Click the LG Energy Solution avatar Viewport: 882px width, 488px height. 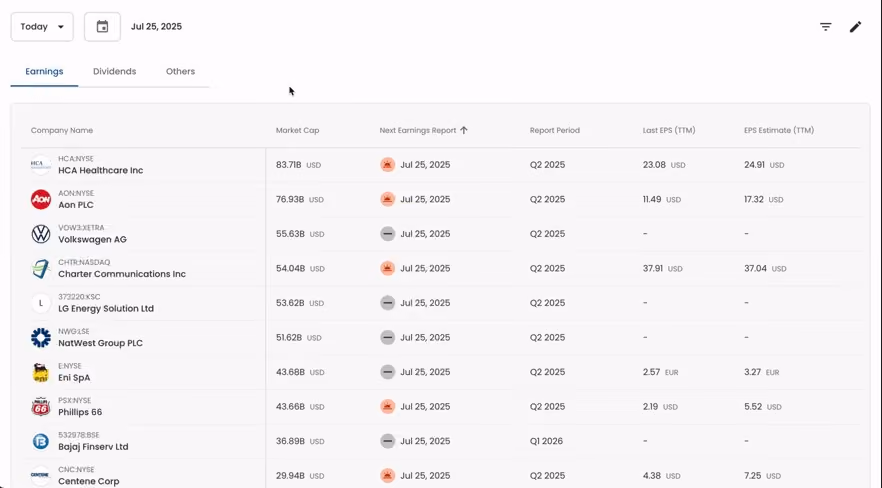[x=40, y=303]
